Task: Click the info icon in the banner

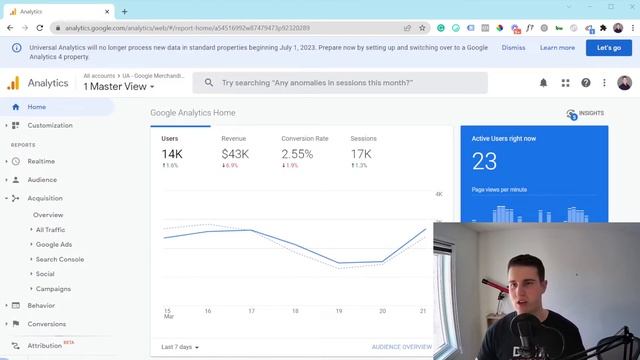Action: tap(16, 48)
